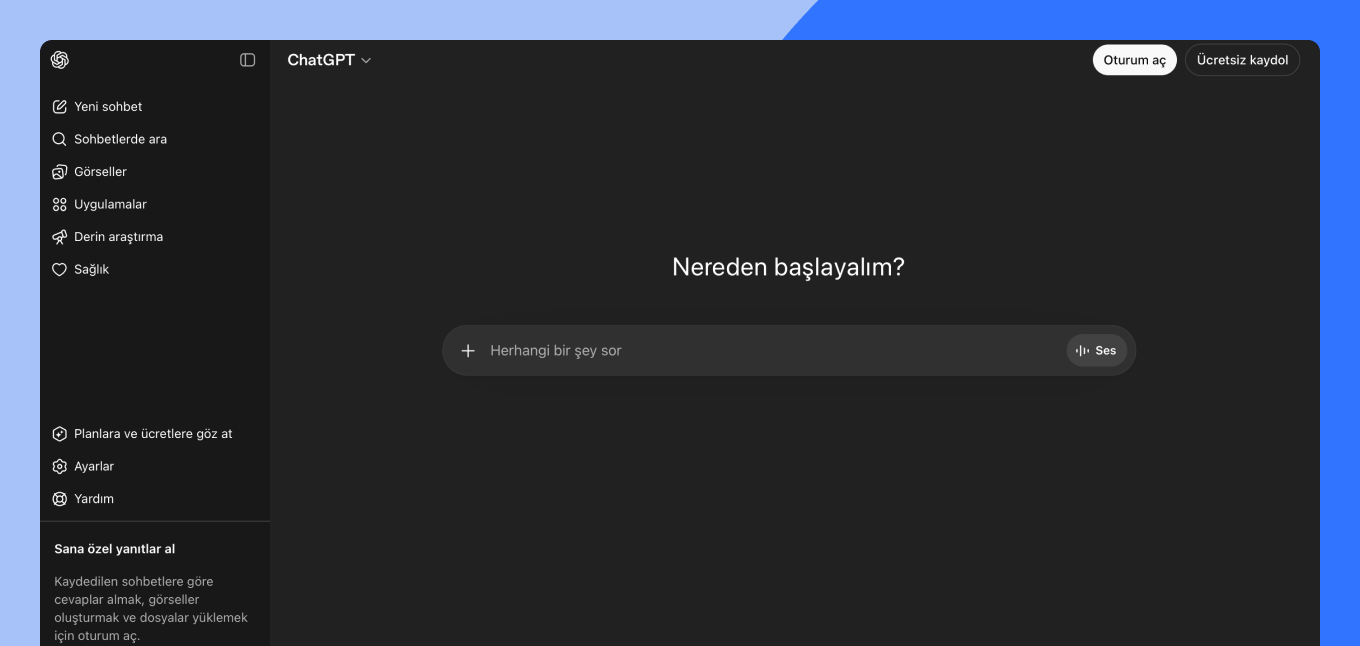Image resolution: width=1360 pixels, height=646 pixels.
Task: Click the Görseller images icon
Action: click(59, 172)
